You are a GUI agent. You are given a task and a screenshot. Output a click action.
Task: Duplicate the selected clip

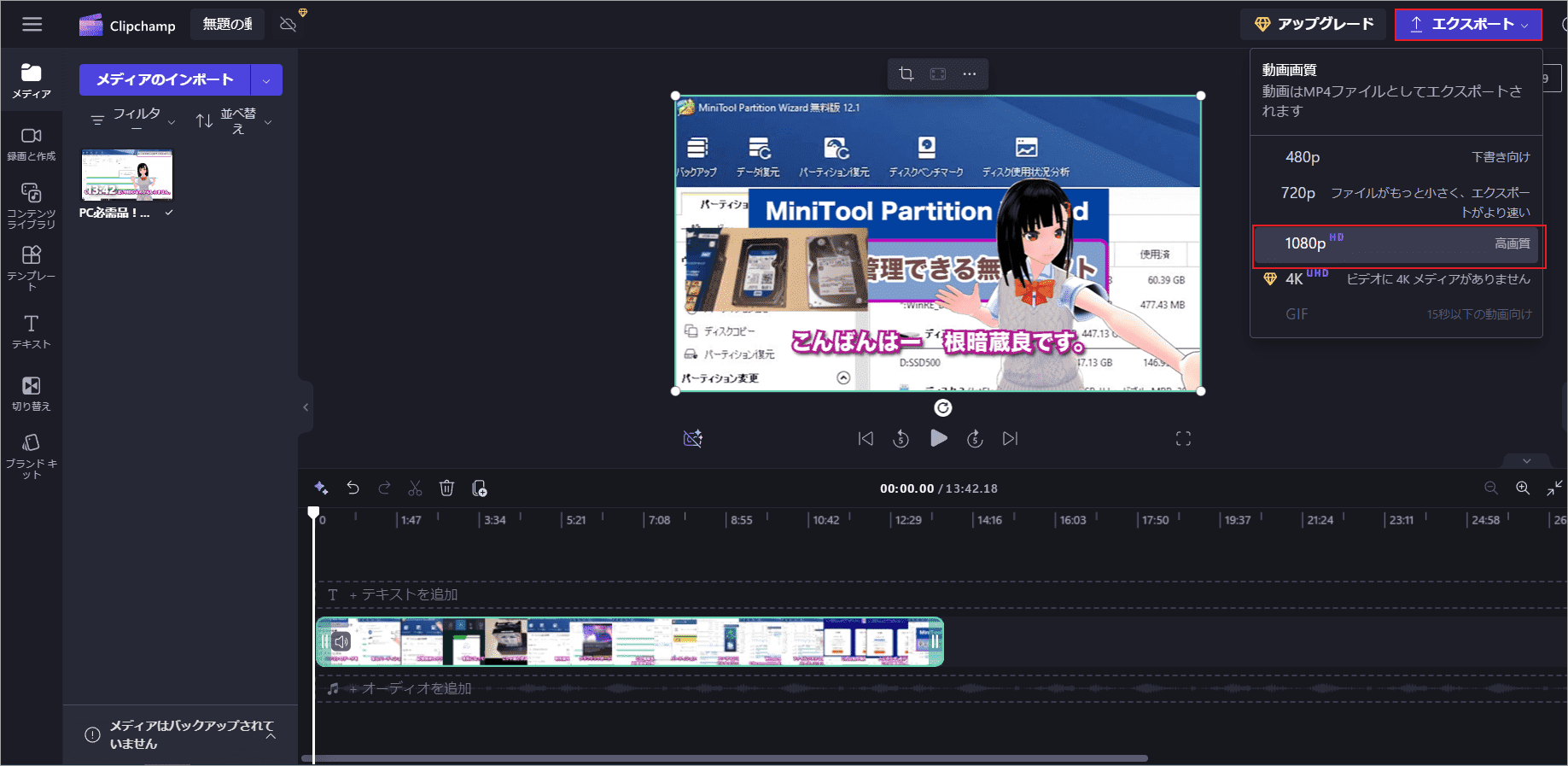[x=479, y=488]
